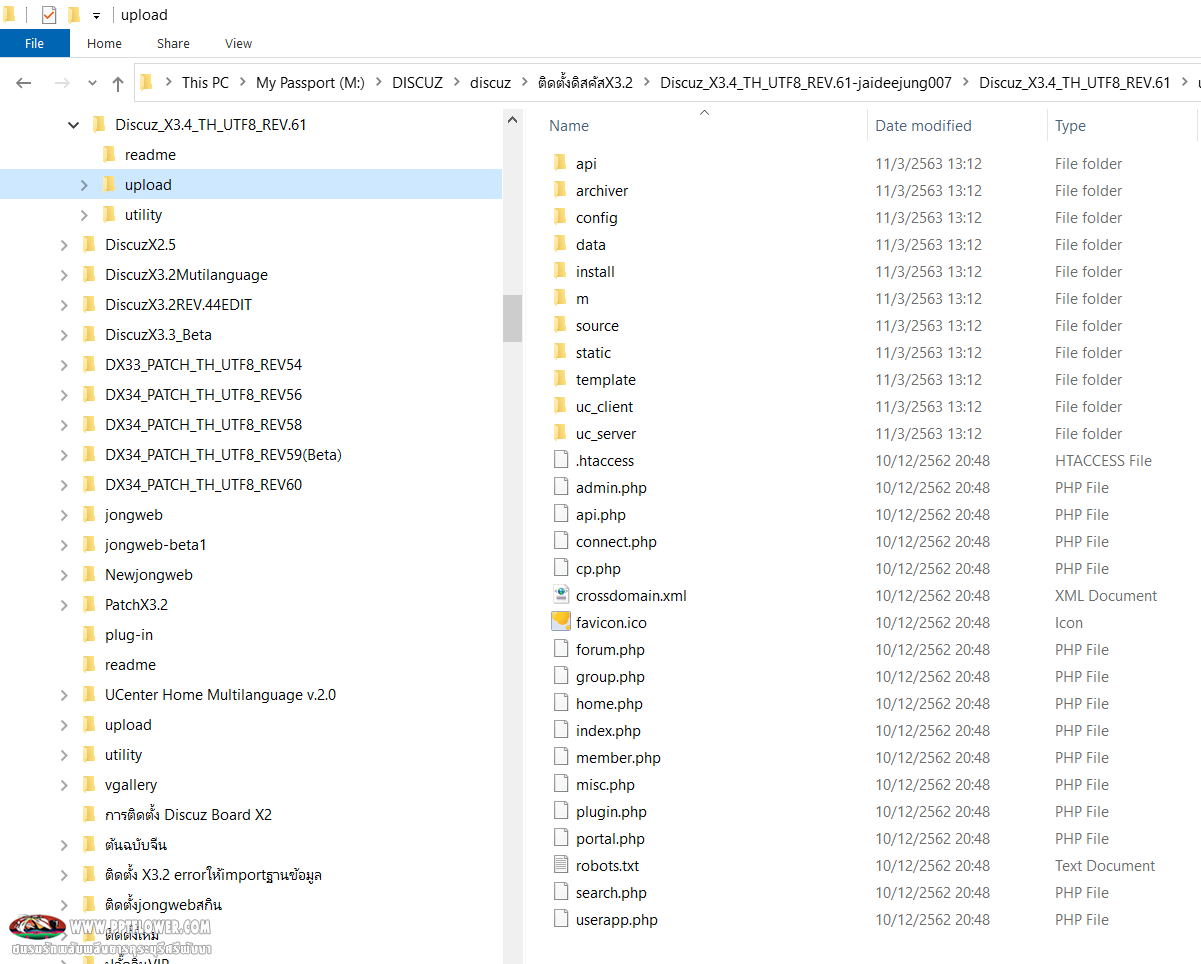Click the folder icon beside plug-in in tree
Viewport: 1201px width, 964px height.
(90, 634)
